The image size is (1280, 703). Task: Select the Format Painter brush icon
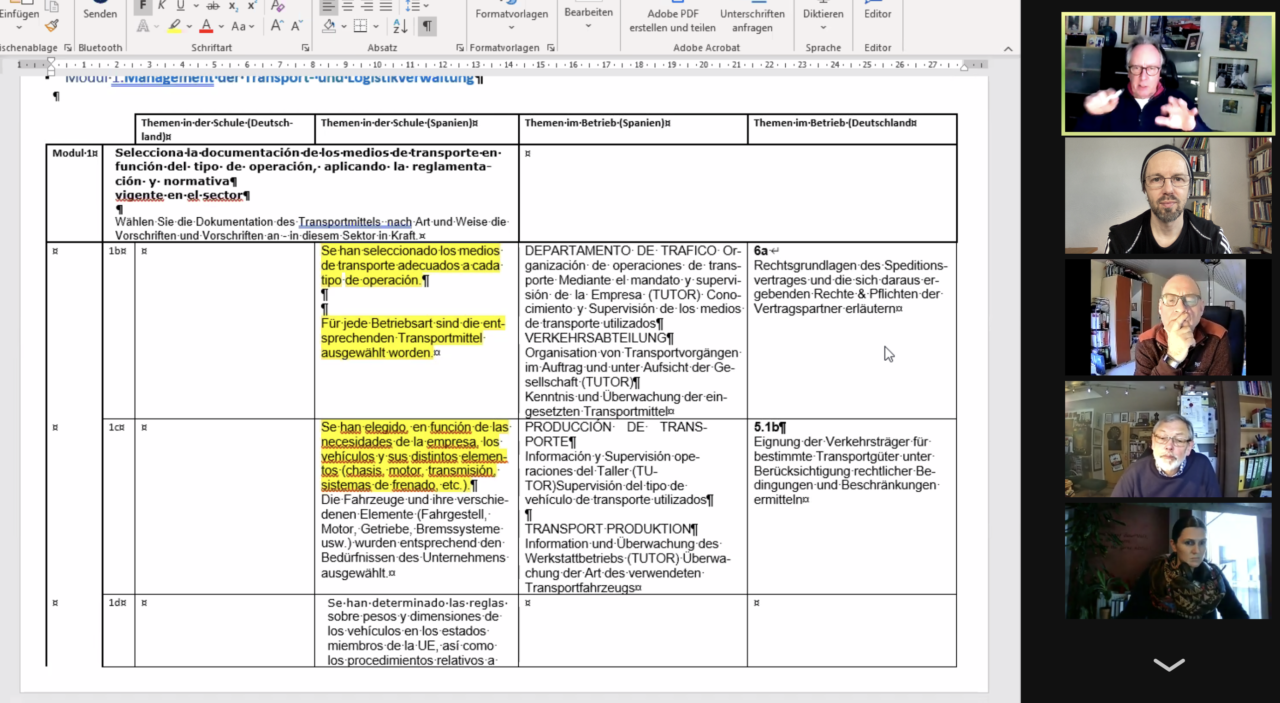[52, 26]
